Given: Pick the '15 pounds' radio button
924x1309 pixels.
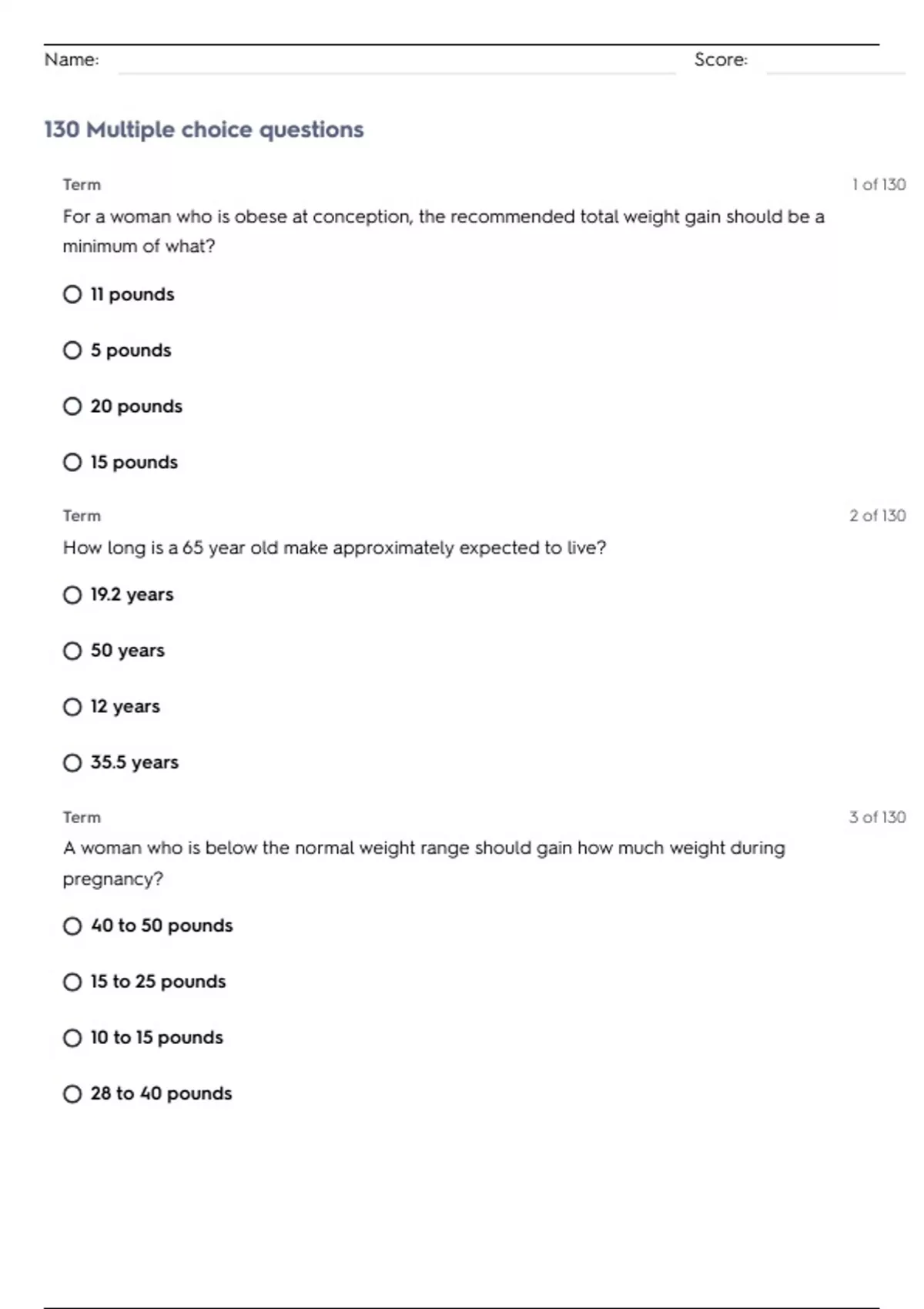Looking at the screenshot, I should point(72,462).
